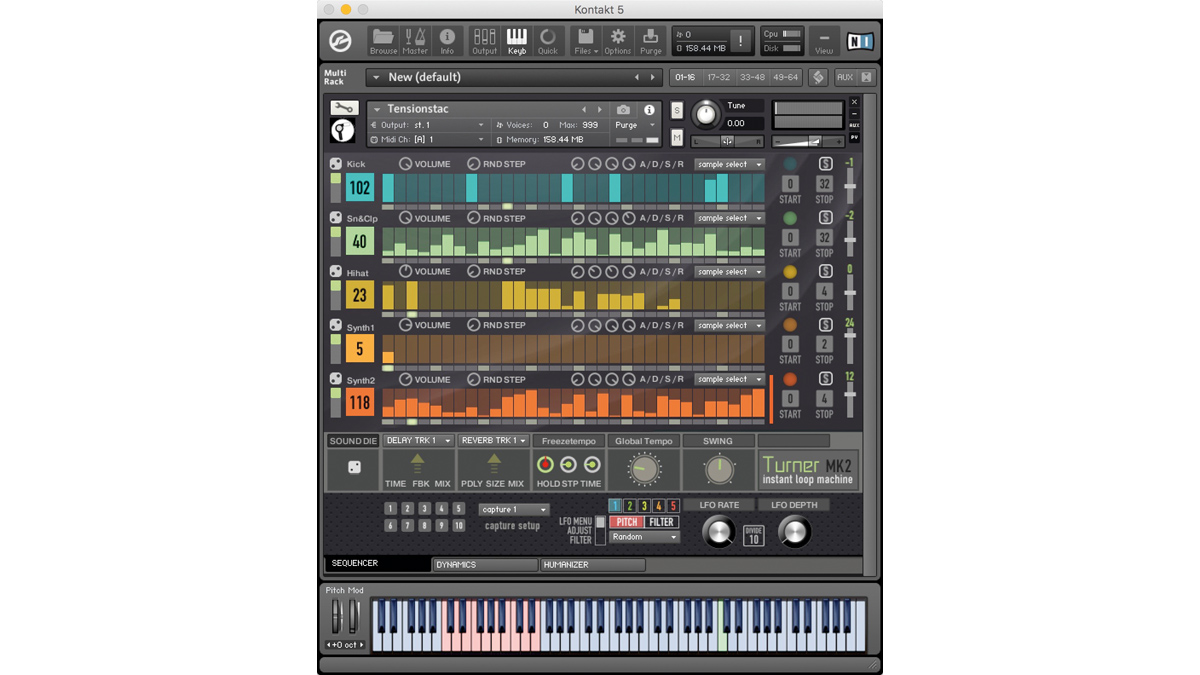
Task: Click the Global Tempo knob
Action: (644, 468)
